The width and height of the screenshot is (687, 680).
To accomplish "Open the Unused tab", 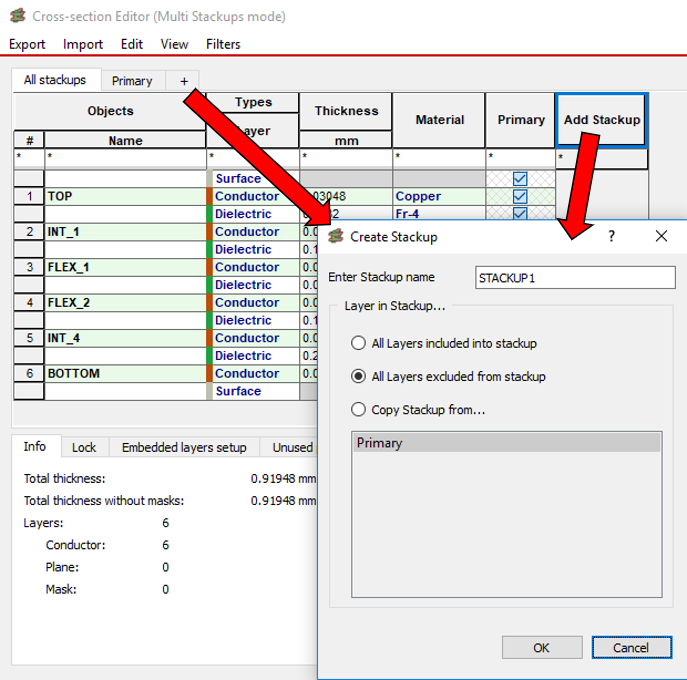I will [289, 447].
